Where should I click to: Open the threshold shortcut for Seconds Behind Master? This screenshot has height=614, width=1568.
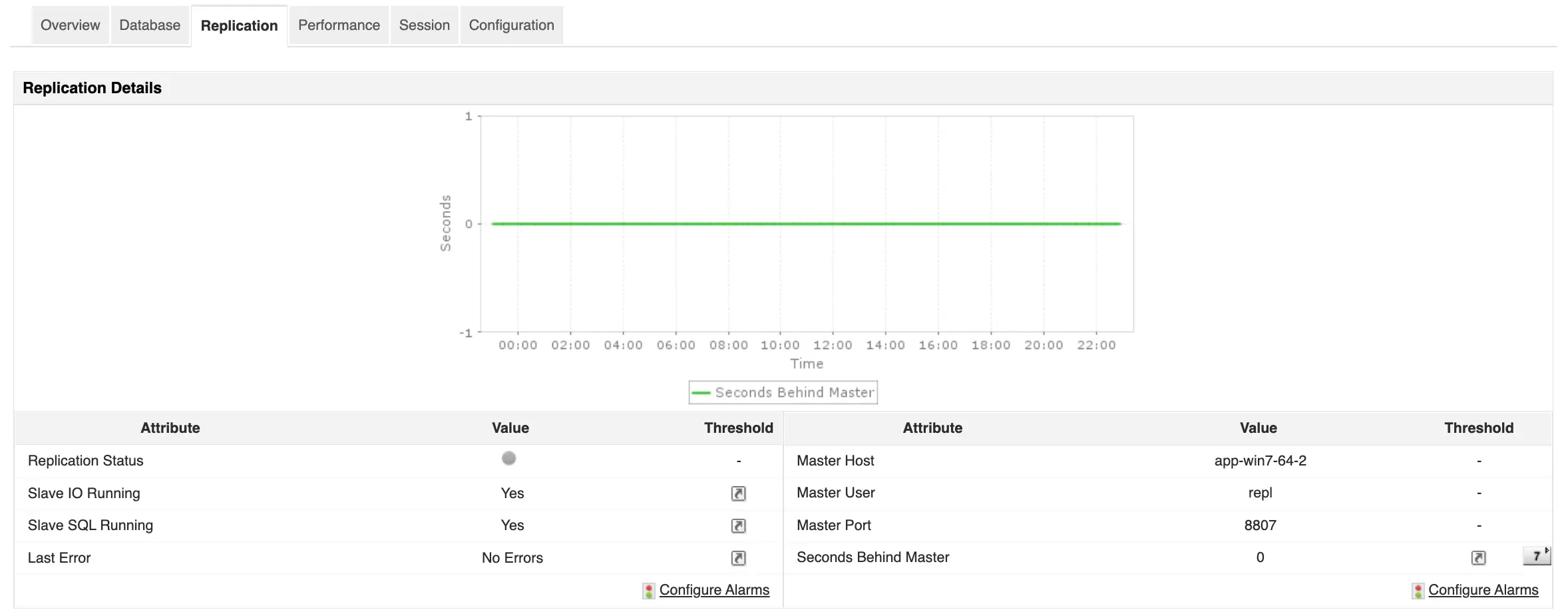pos(1478,558)
